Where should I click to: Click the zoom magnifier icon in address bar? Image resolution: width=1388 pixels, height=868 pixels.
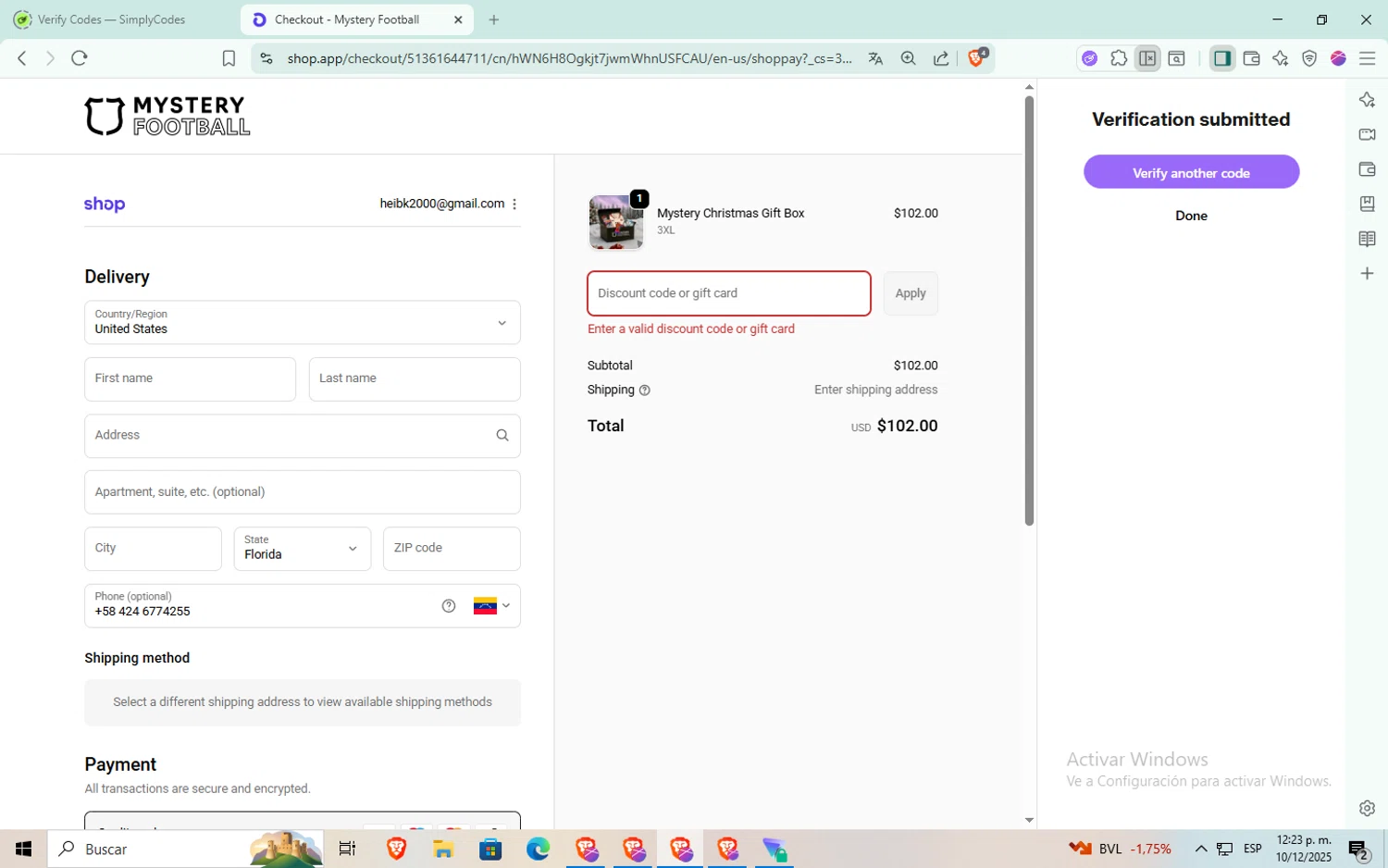tap(909, 58)
